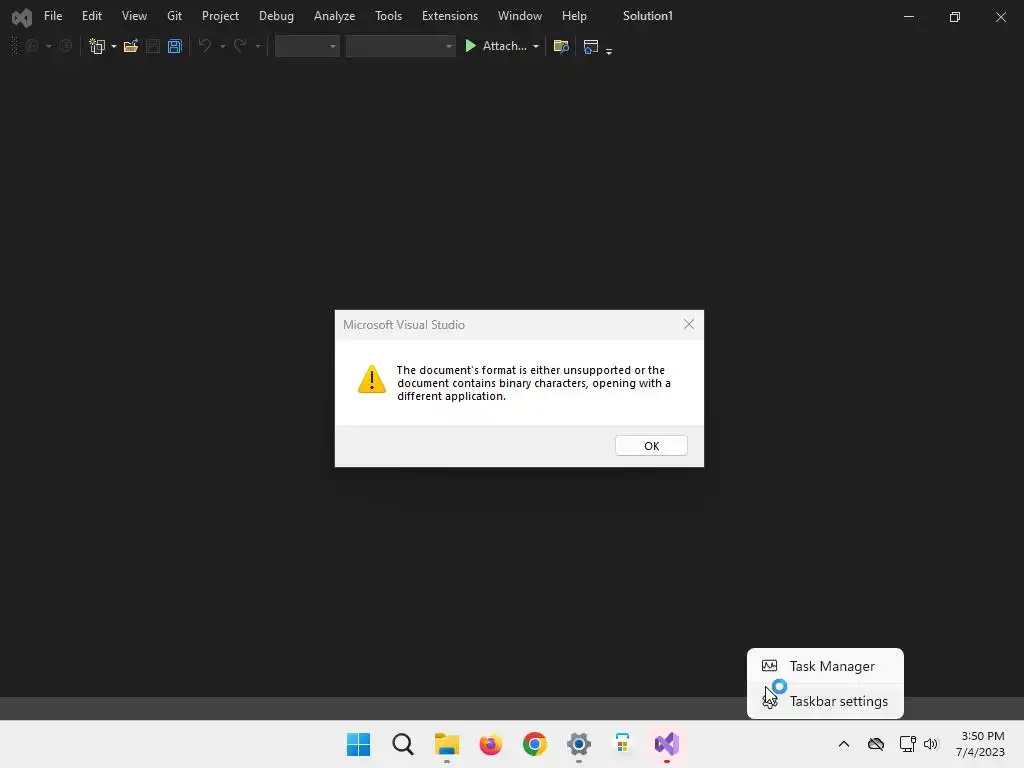Open the Tools menu
Image resolution: width=1024 pixels, height=768 pixels.
389,16
